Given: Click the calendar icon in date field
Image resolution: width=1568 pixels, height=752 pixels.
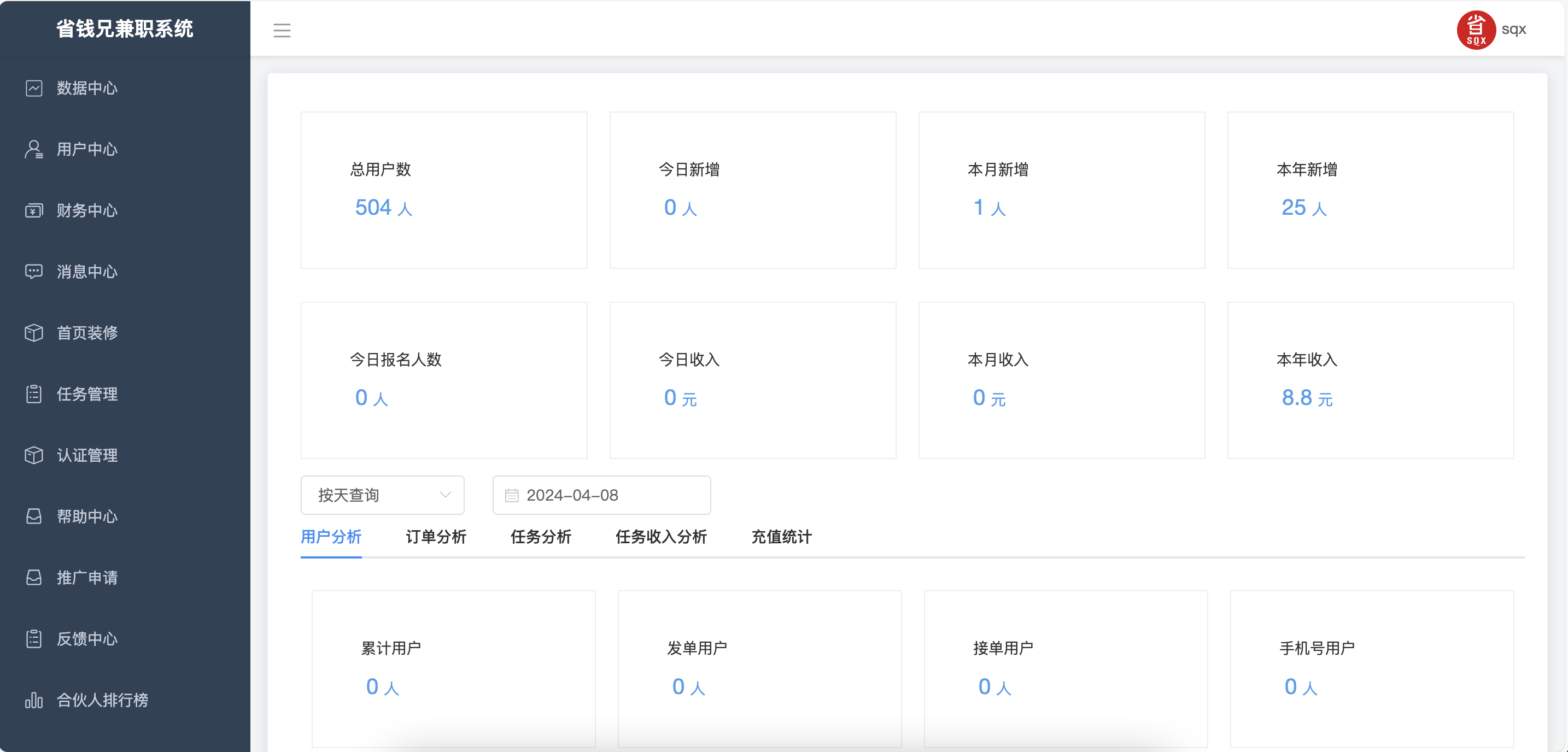Looking at the screenshot, I should click(x=511, y=496).
